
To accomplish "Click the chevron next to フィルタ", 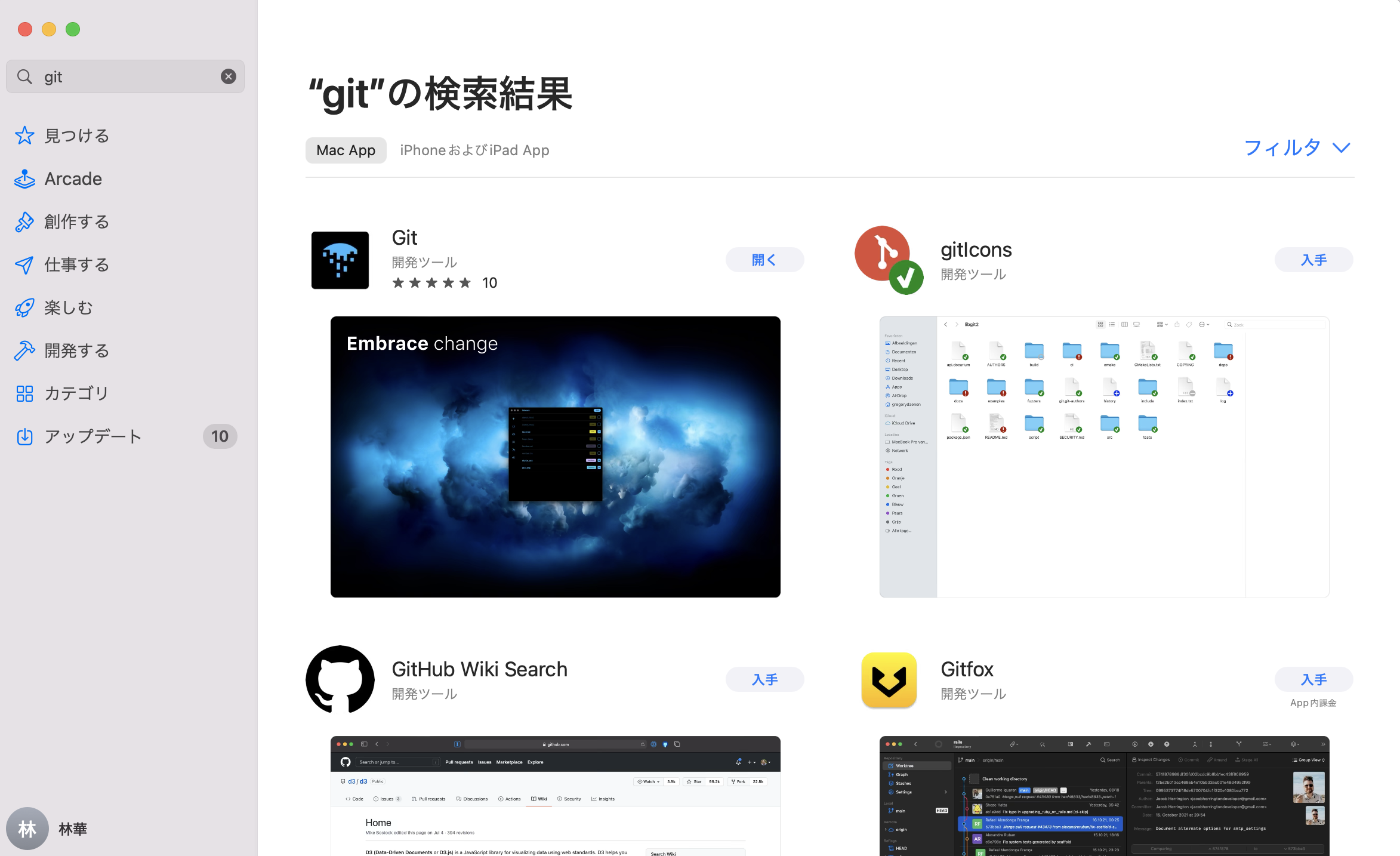I will [1342, 148].
